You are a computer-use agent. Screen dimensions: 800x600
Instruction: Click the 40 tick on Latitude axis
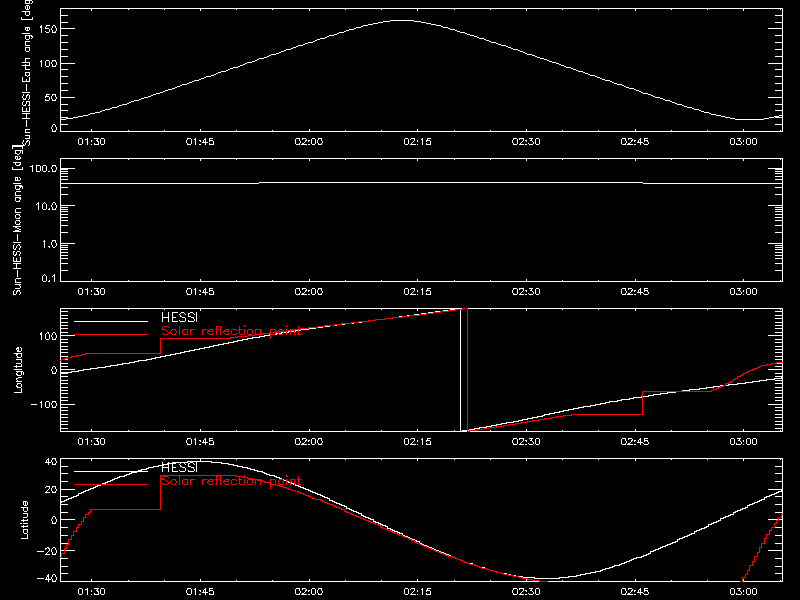point(52,462)
